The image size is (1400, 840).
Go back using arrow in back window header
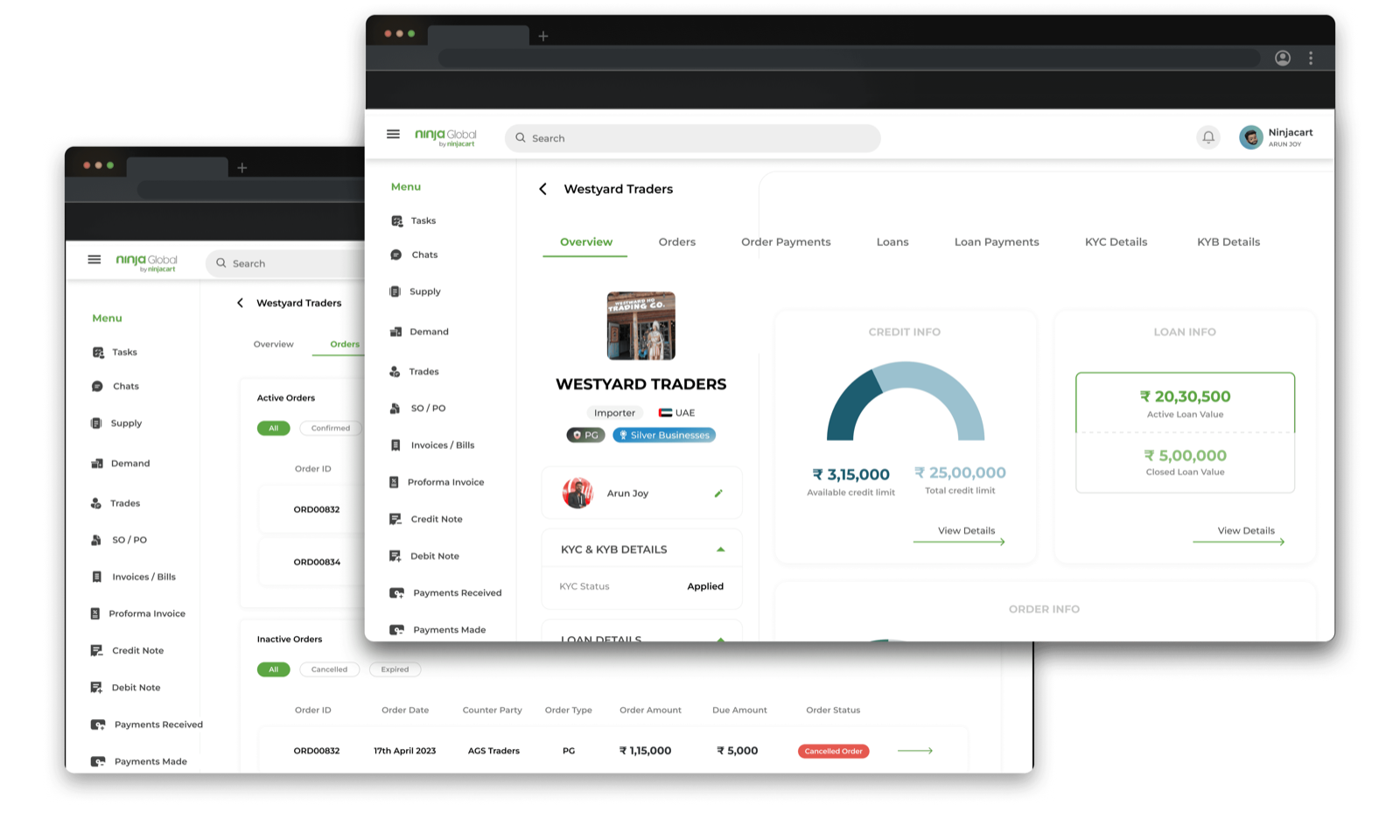pos(240,303)
